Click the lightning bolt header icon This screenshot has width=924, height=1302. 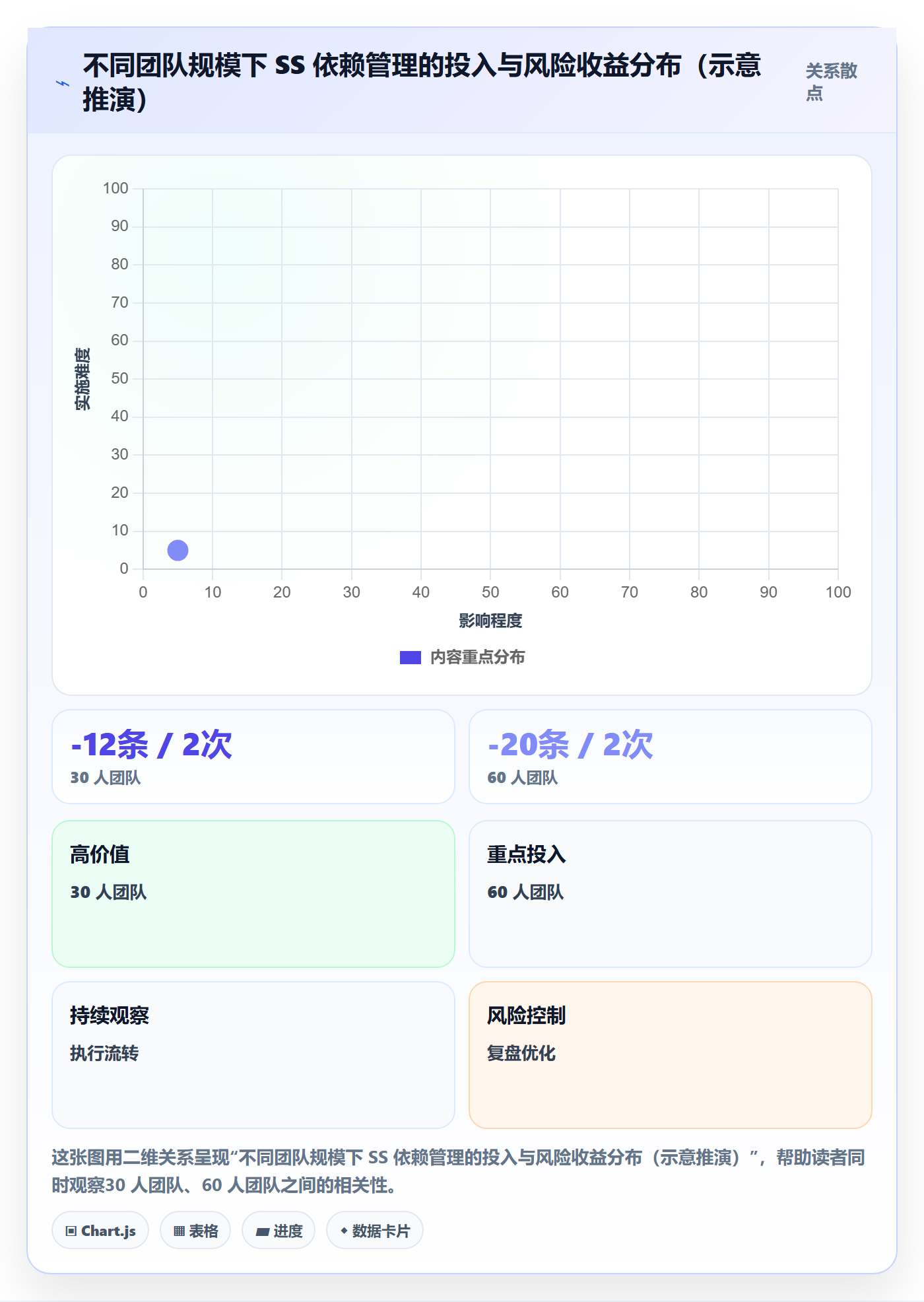coord(62,84)
